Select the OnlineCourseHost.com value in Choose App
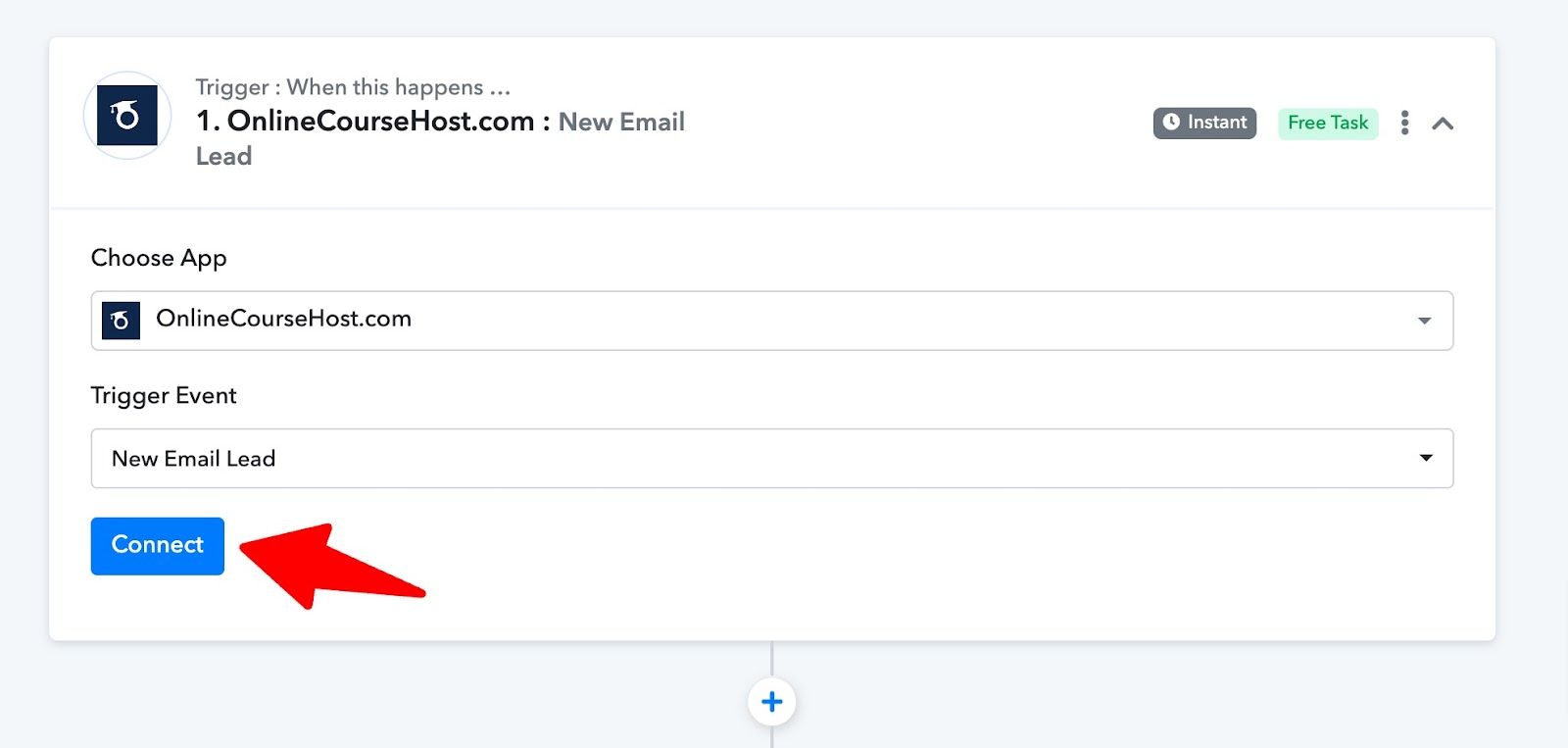The image size is (1568, 748). coord(285,320)
